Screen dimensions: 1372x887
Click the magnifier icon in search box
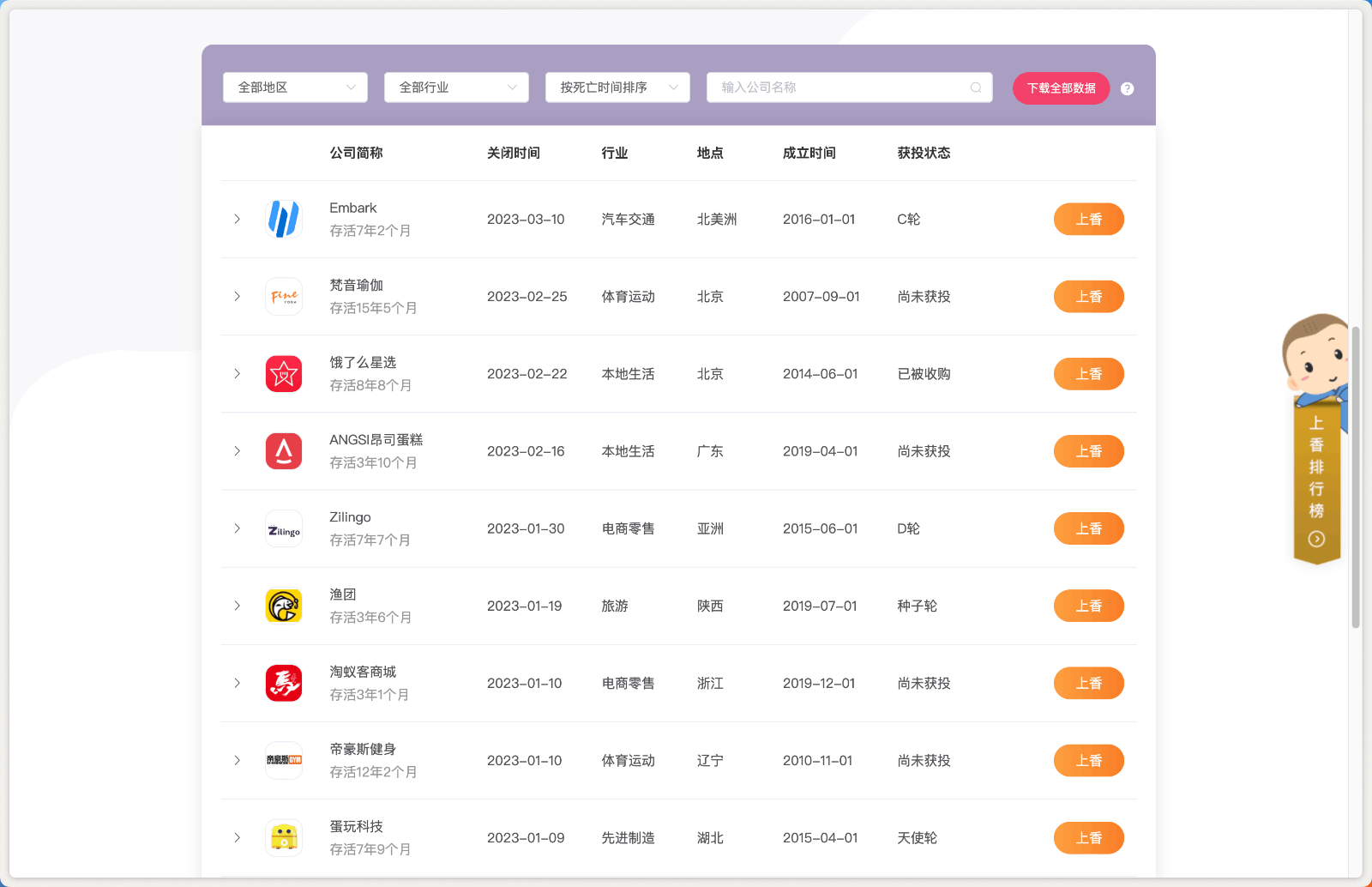(975, 87)
